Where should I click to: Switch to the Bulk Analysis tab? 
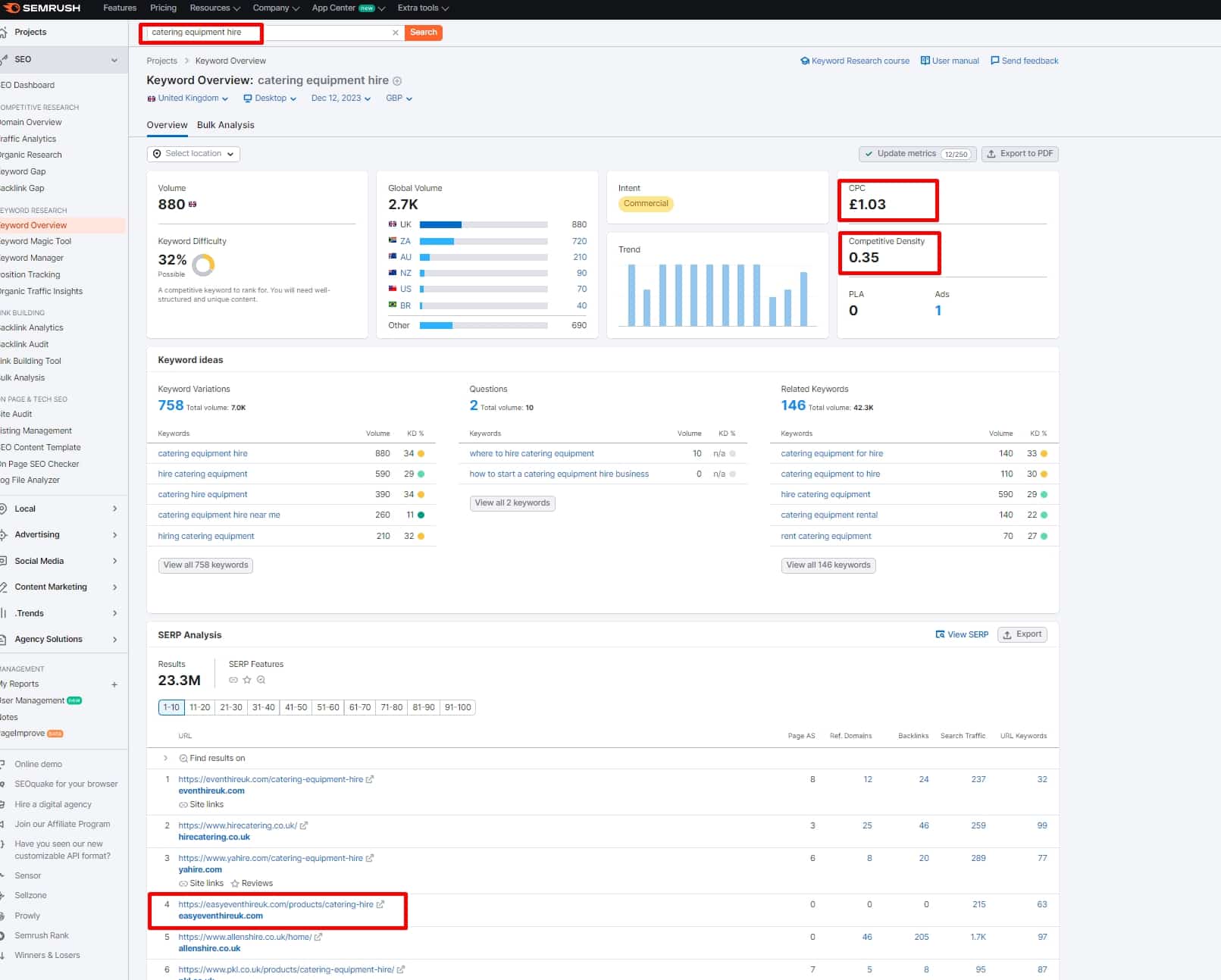coord(225,125)
